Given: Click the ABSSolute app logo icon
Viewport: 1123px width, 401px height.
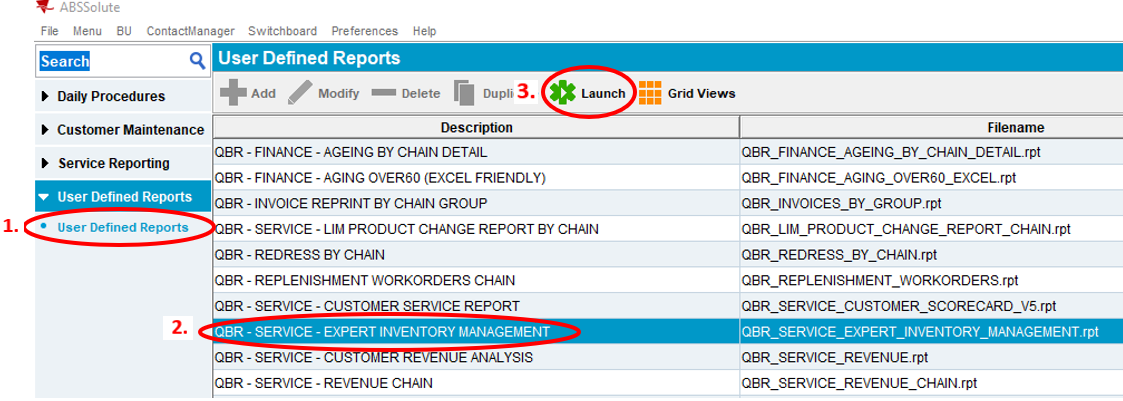Looking at the screenshot, I should [x=46, y=6].
